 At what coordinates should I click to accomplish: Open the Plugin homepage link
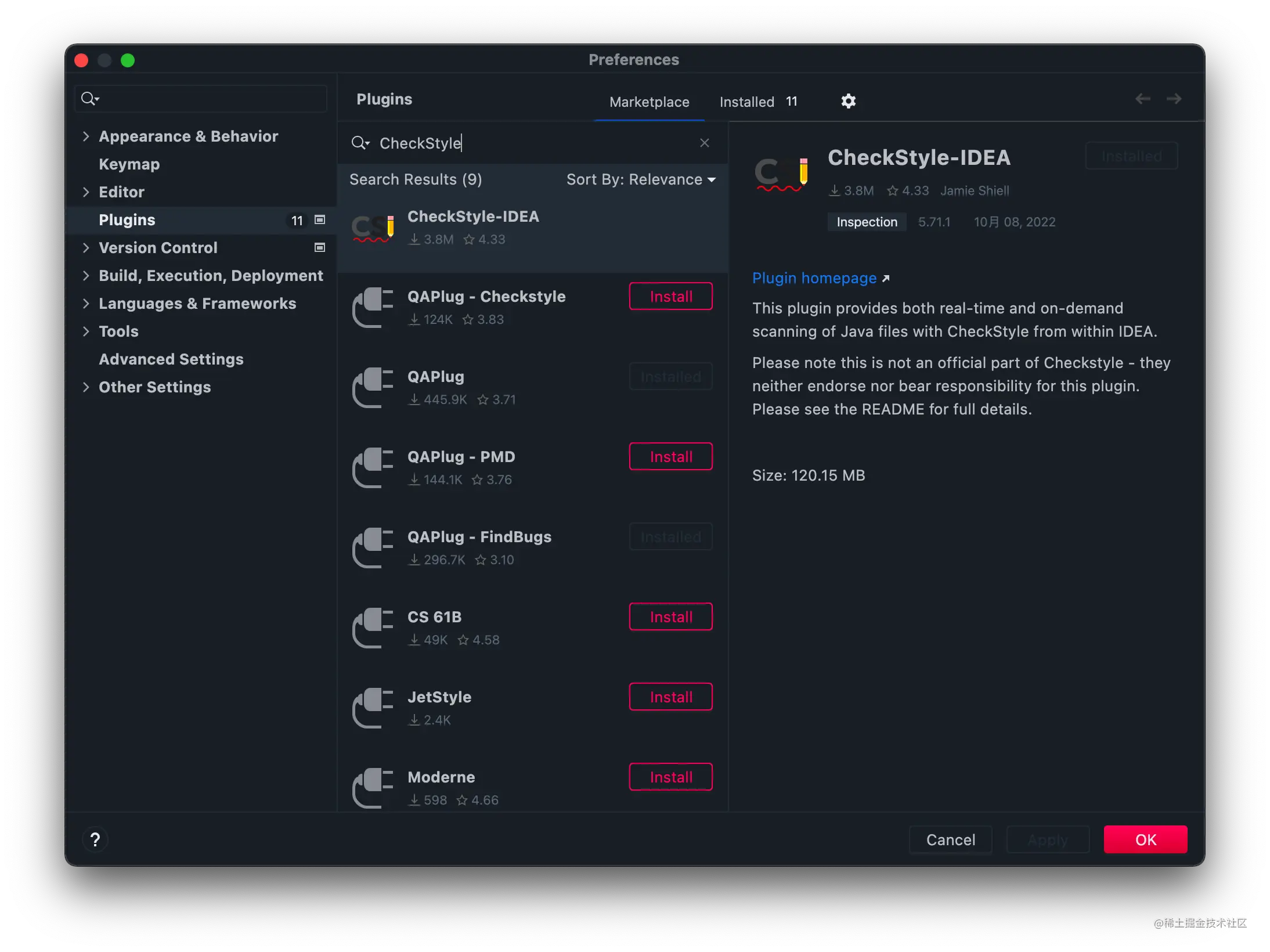click(x=814, y=278)
